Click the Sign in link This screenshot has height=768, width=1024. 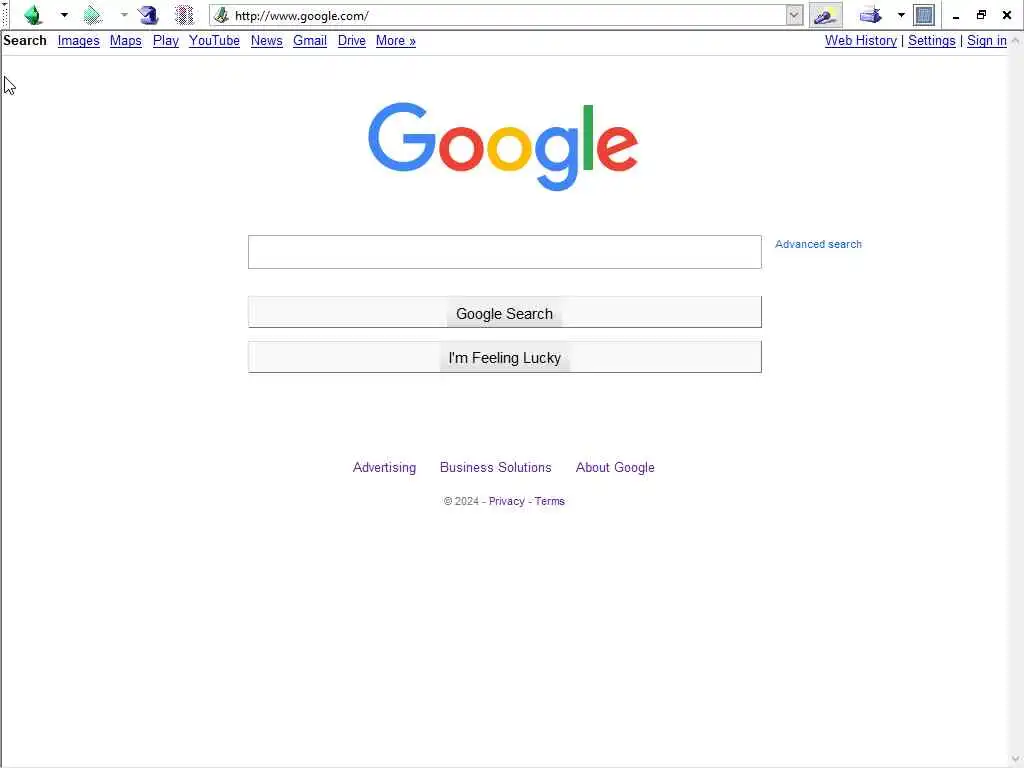pyautogui.click(x=987, y=40)
